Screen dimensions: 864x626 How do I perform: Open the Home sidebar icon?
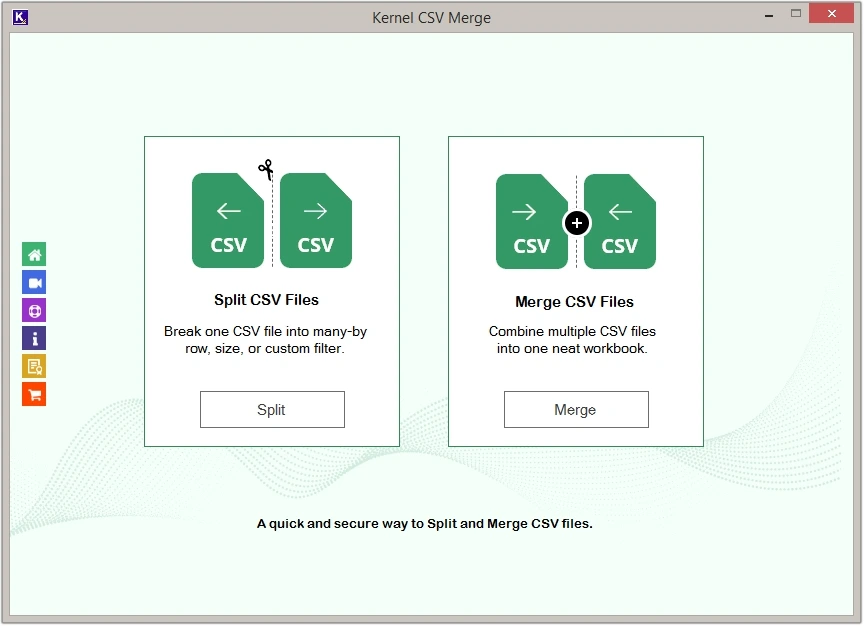click(x=34, y=255)
